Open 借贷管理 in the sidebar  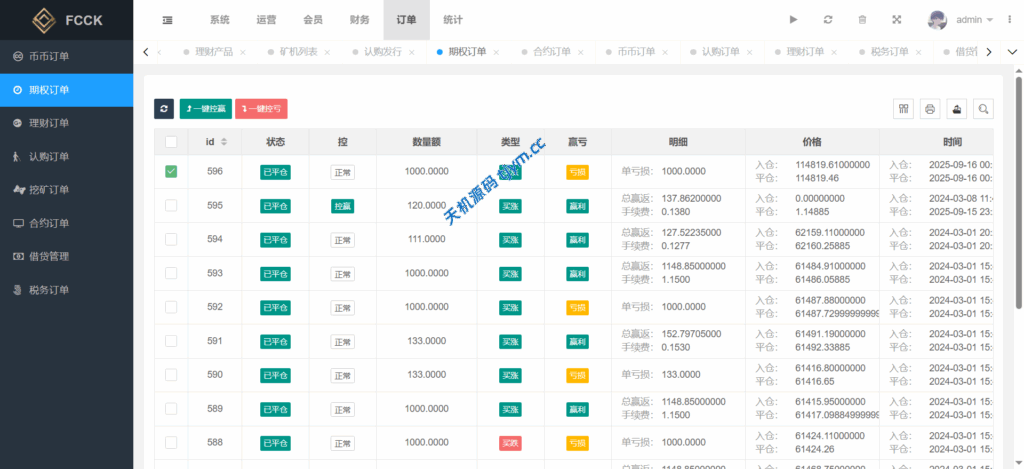(67, 257)
